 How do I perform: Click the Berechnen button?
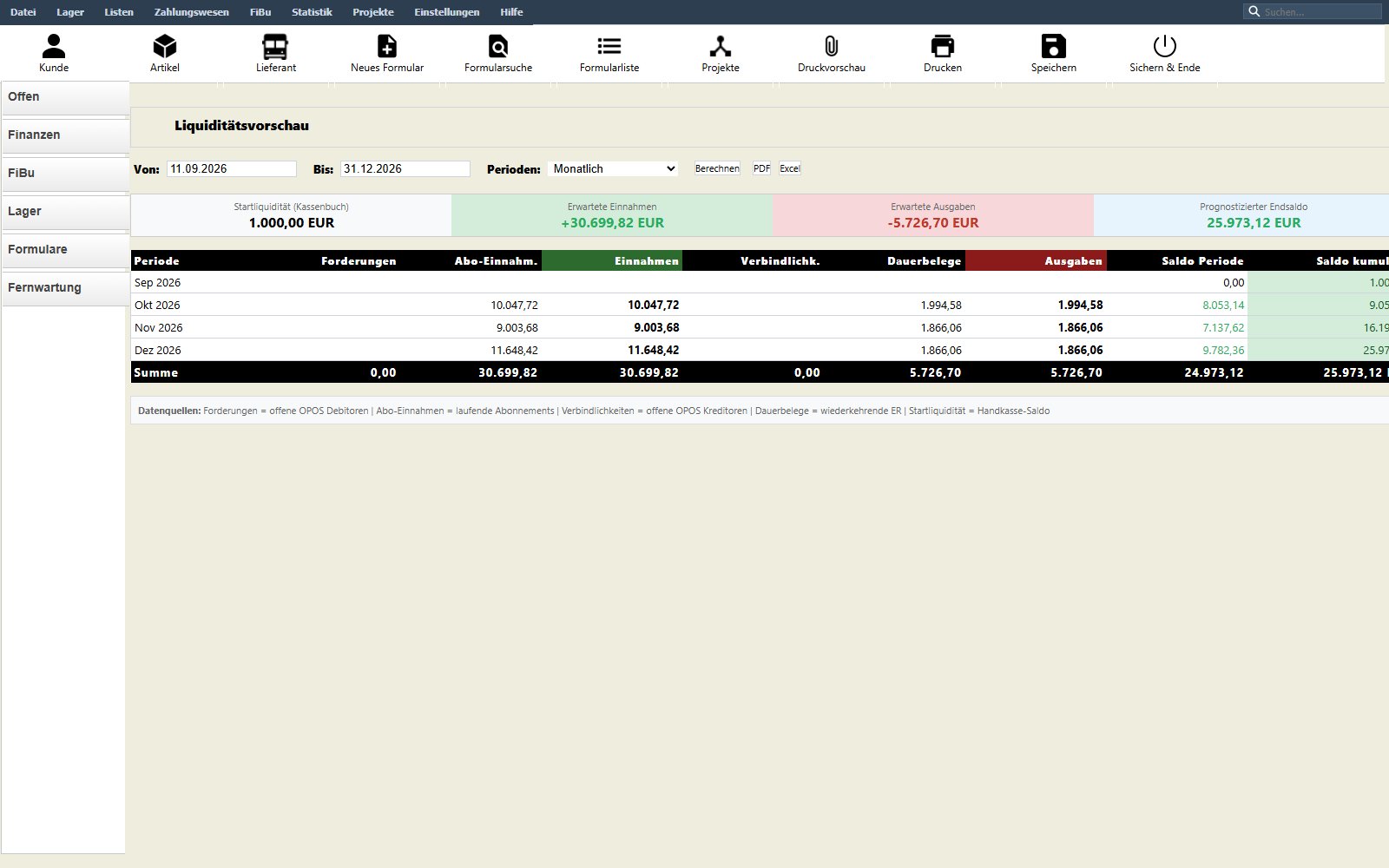pyautogui.click(x=717, y=168)
